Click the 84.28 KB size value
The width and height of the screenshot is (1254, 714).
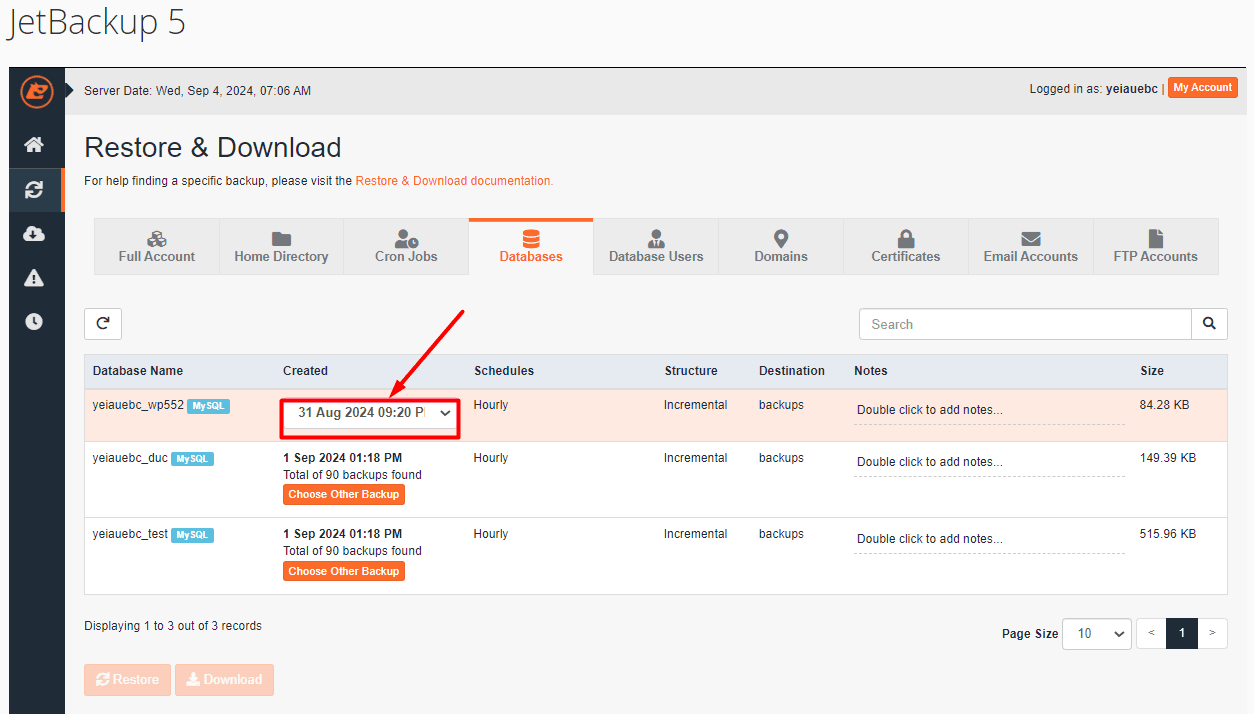click(1164, 405)
